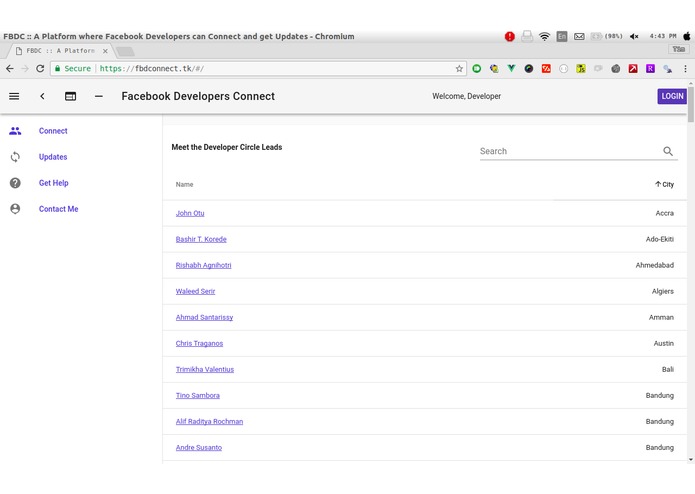Click the Connect people icon
Screen dimensions: 695x494
15,131
